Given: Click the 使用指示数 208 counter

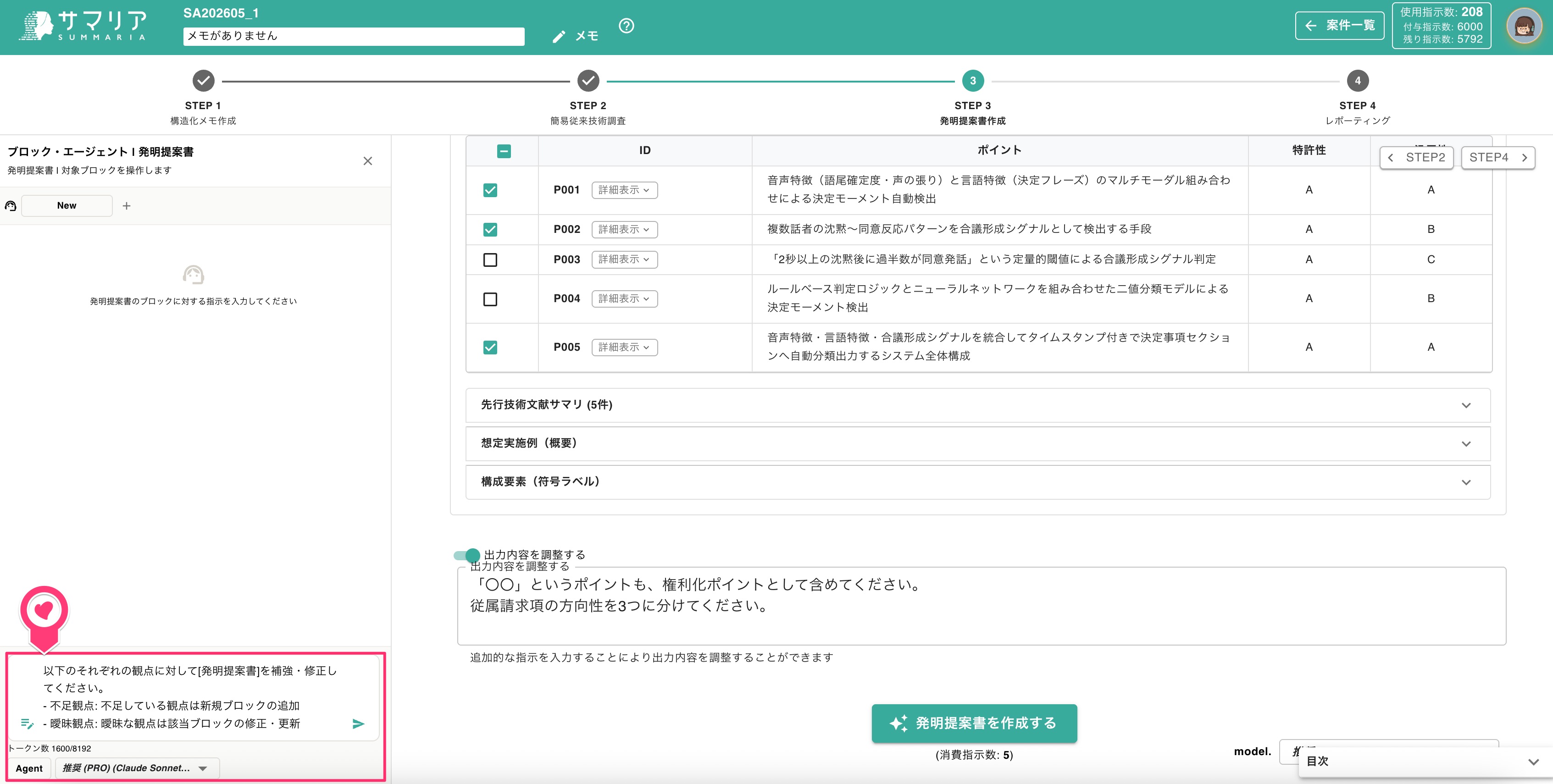Looking at the screenshot, I should point(1441,12).
